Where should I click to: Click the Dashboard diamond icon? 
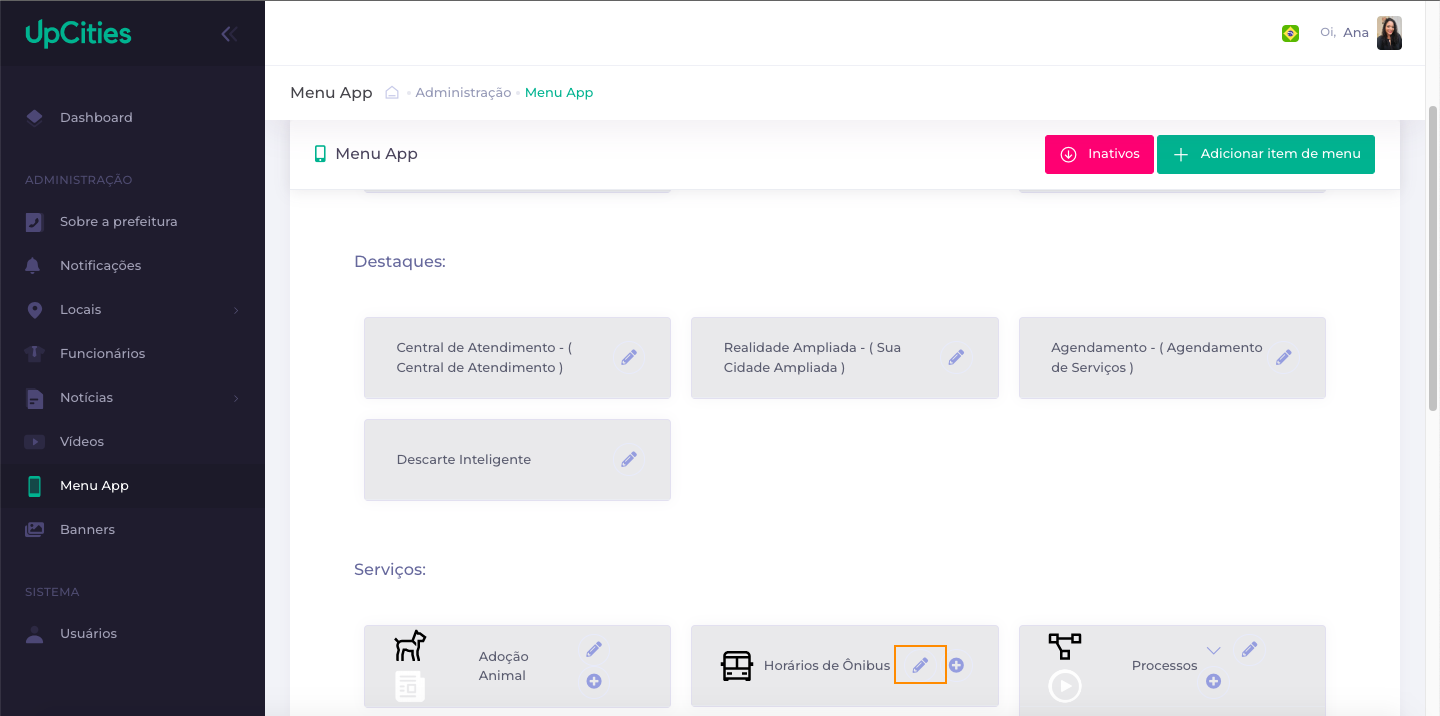[35, 117]
